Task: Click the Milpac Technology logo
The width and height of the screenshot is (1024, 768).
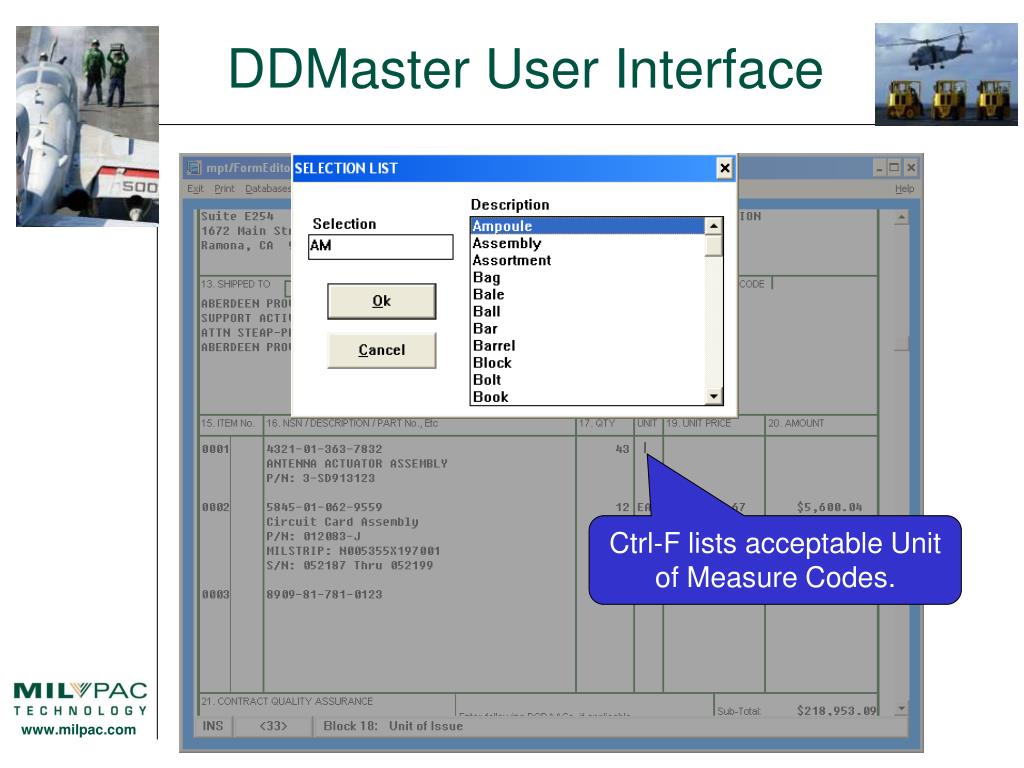Action: point(80,699)
